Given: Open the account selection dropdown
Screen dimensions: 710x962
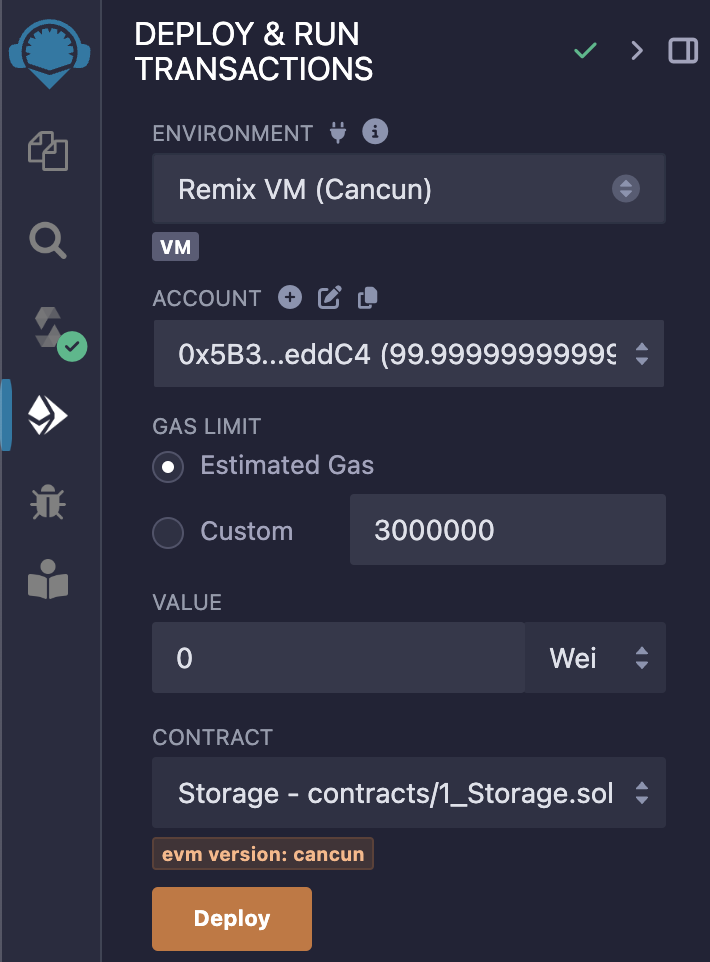Looking at the screenshot, I should [x=409, y=353].
